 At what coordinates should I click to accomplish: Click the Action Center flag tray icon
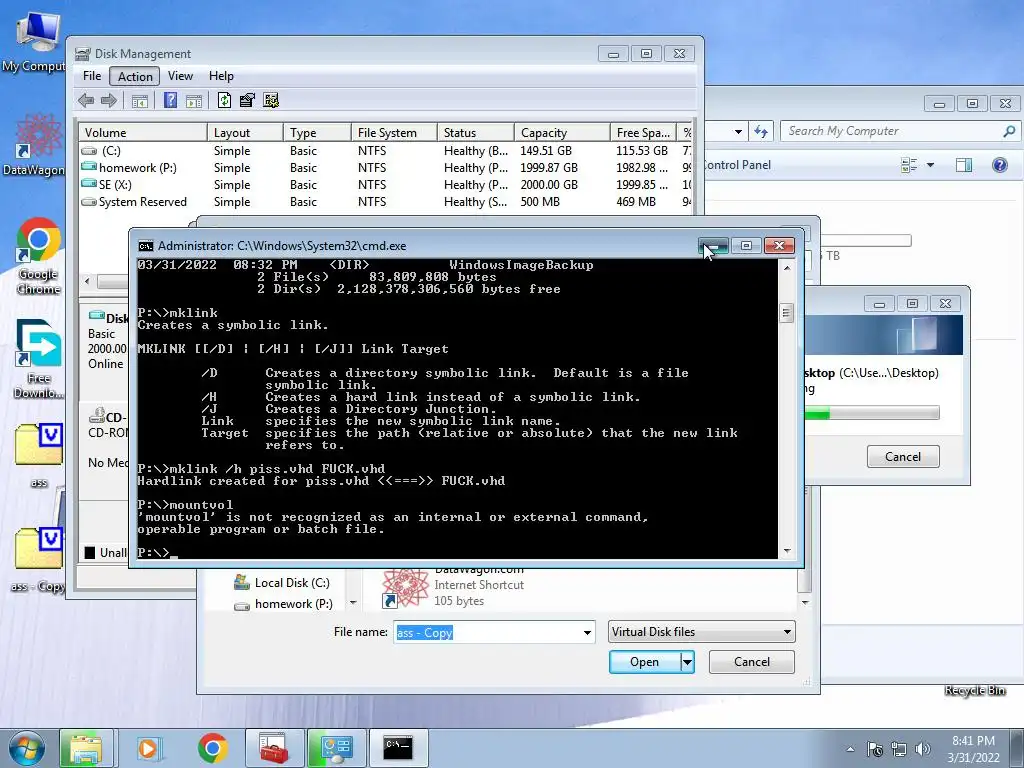[x=875, y=749]
